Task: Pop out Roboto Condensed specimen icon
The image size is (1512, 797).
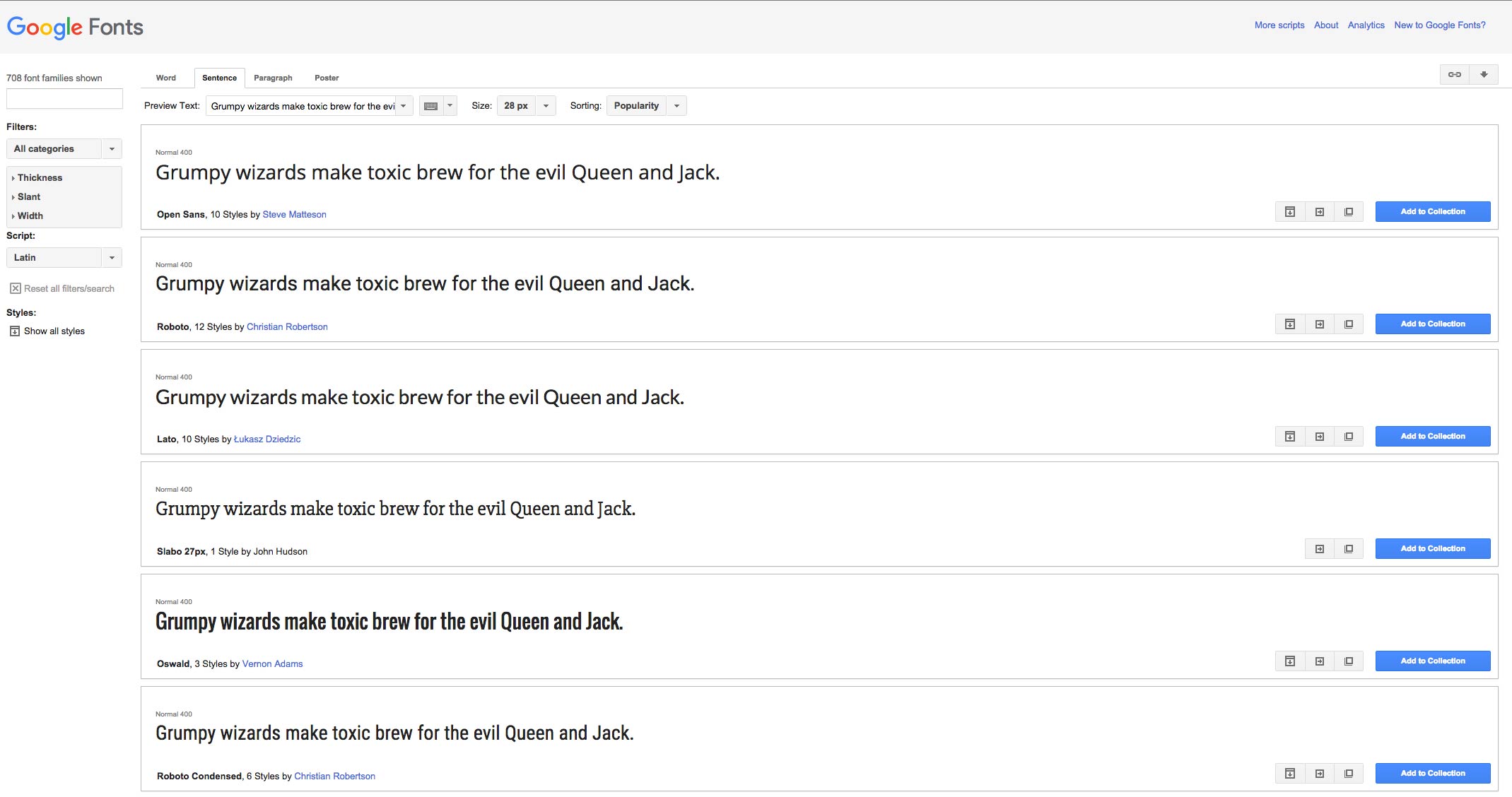Action: click(1349, 774)
